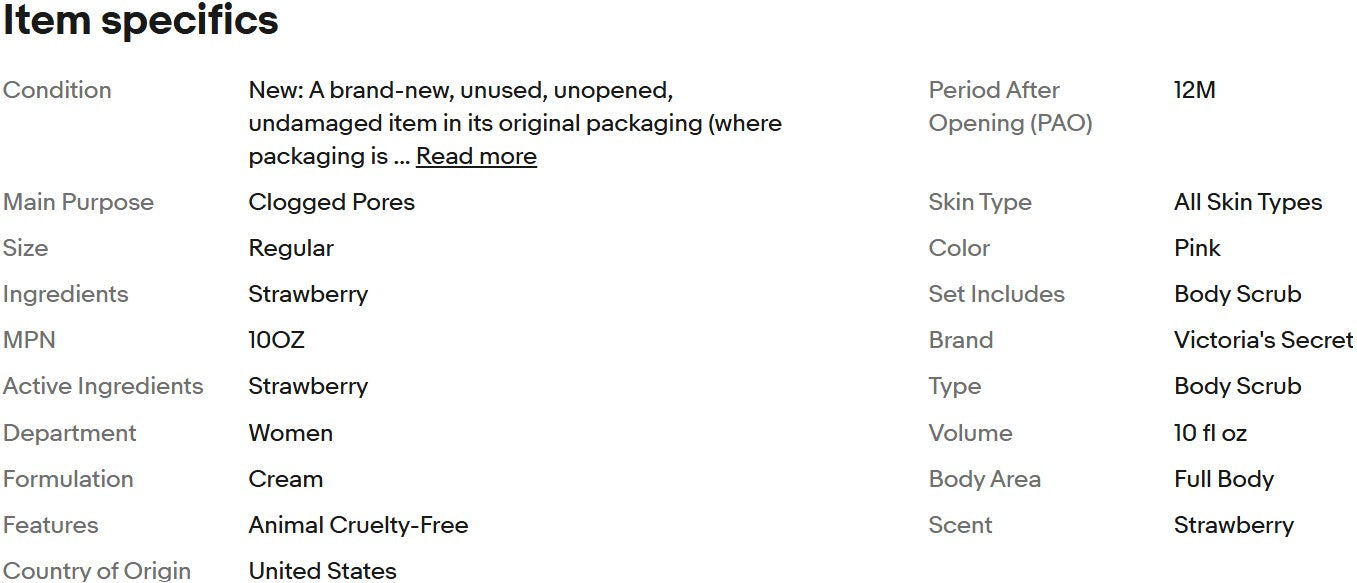Screen dimensions: 1357x583
Task: Click the Cream formulation value
Action: tap(285, 479)
